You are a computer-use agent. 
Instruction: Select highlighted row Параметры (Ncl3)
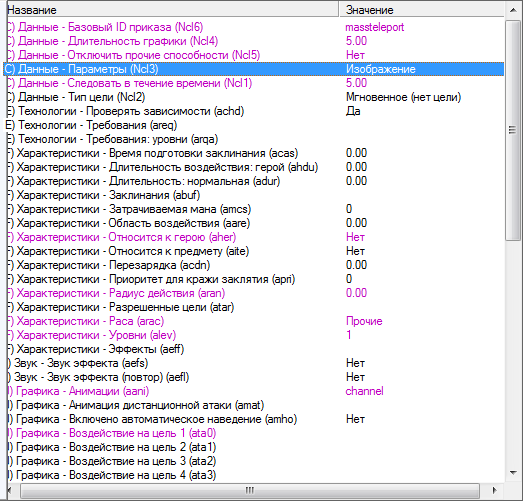(253, 69)
